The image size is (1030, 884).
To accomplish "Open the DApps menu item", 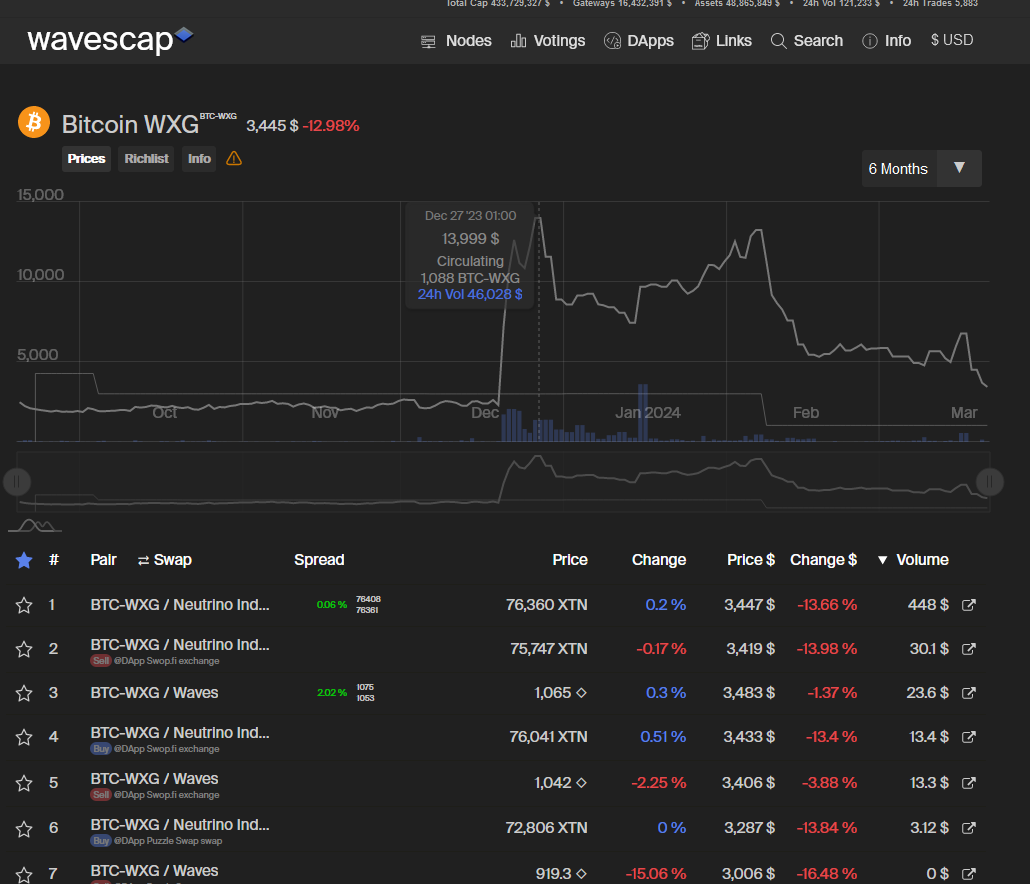I will 638,41.
